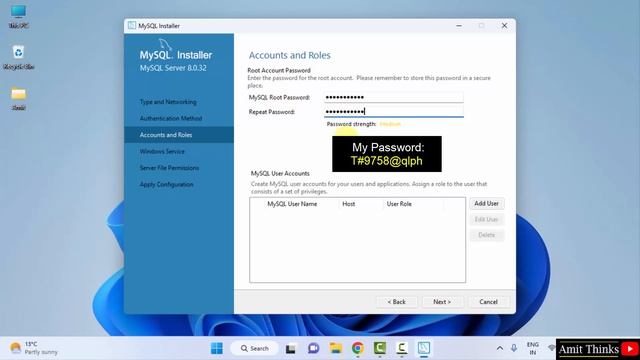This screenshot has width=640, height=360.
Task: Select Authentication Method step
Action: coord(171,118)
